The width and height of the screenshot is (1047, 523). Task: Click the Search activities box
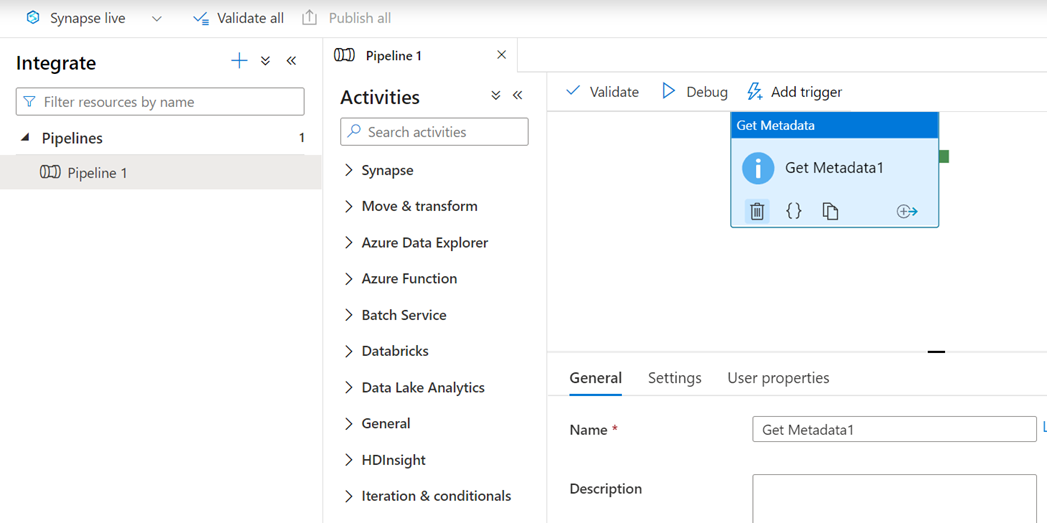[x=434, y=132]
